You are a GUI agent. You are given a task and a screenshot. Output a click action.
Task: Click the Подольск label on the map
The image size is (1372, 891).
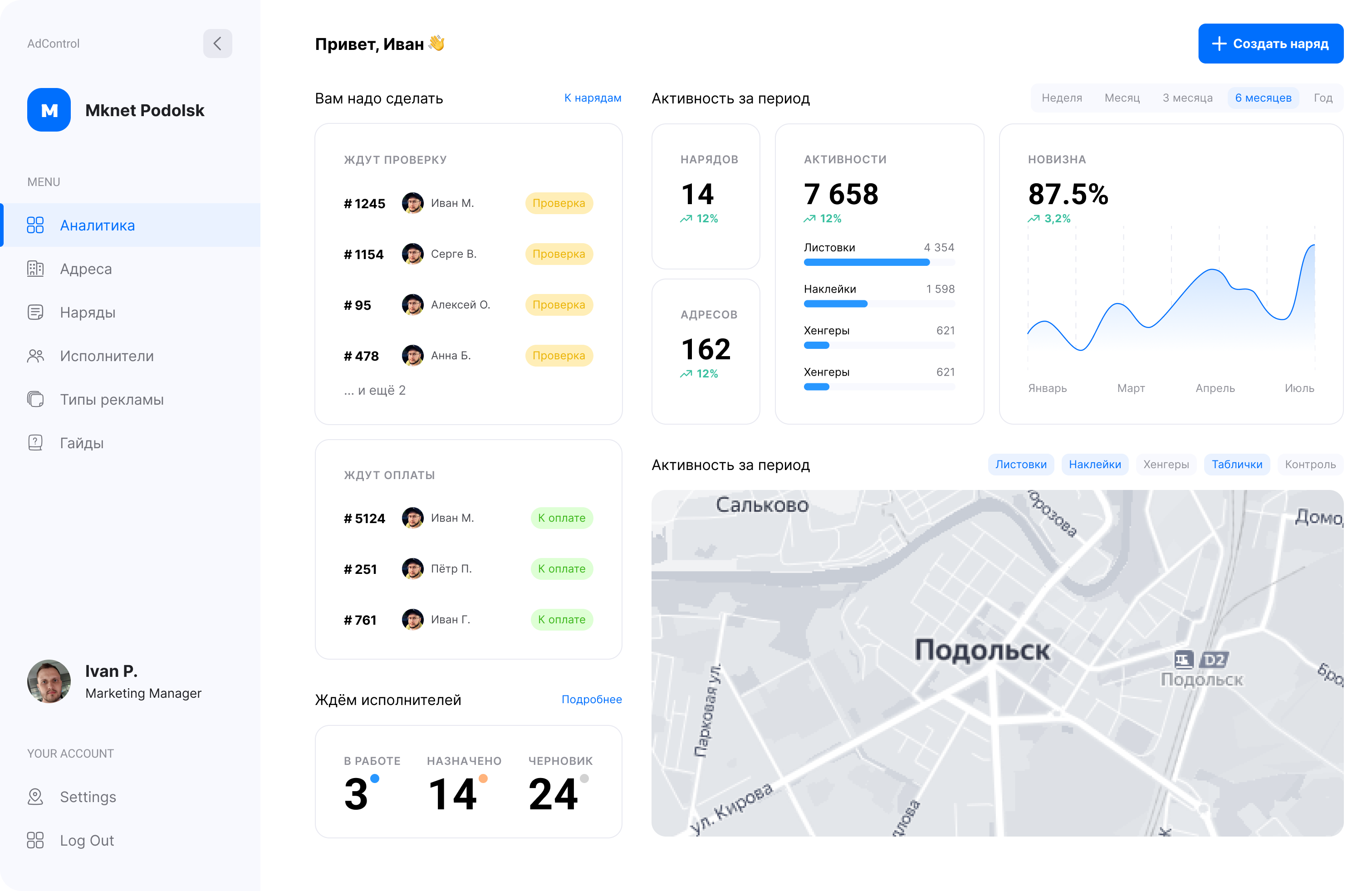coord(982,650)
